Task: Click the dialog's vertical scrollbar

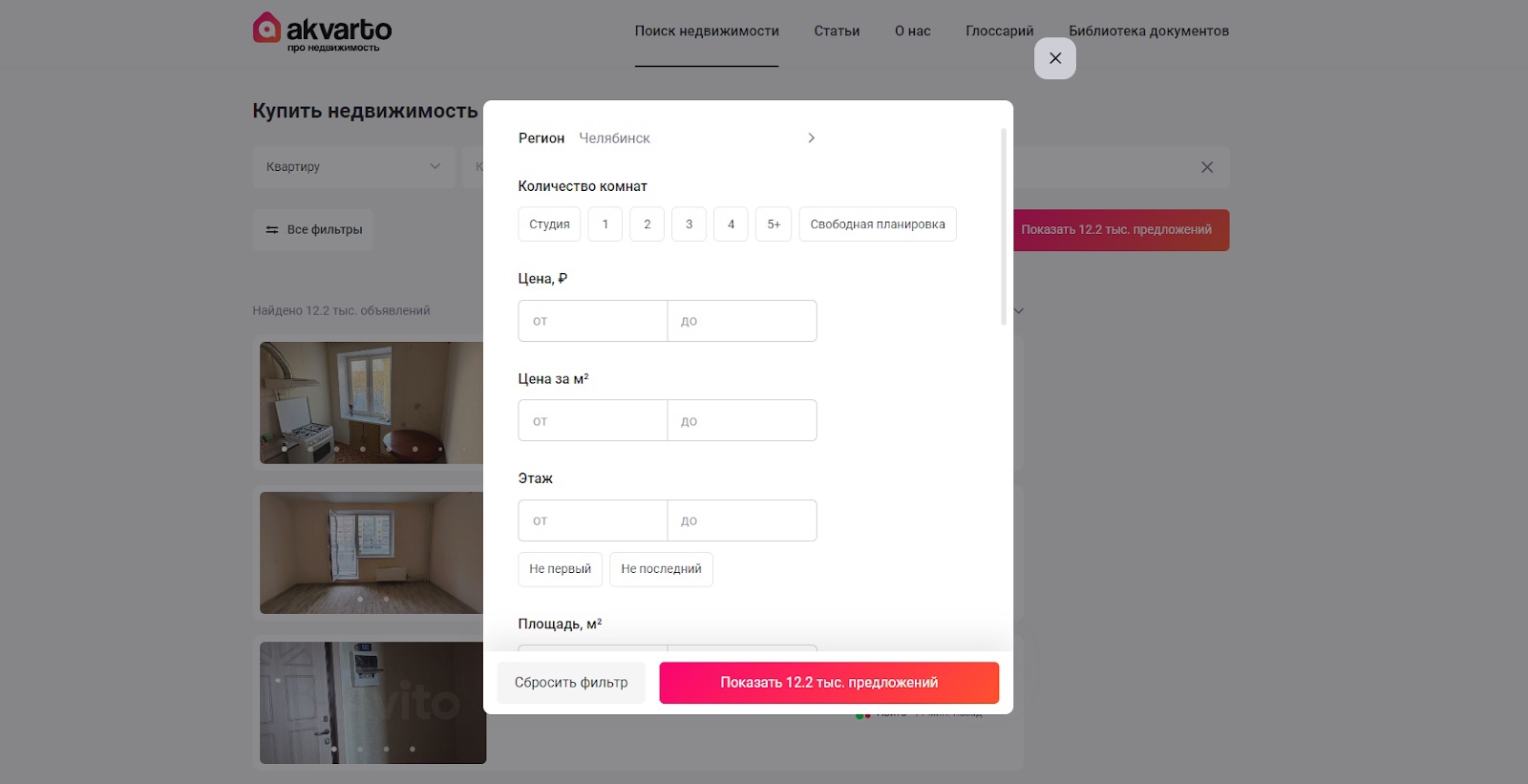Action: pos(1004,226)
